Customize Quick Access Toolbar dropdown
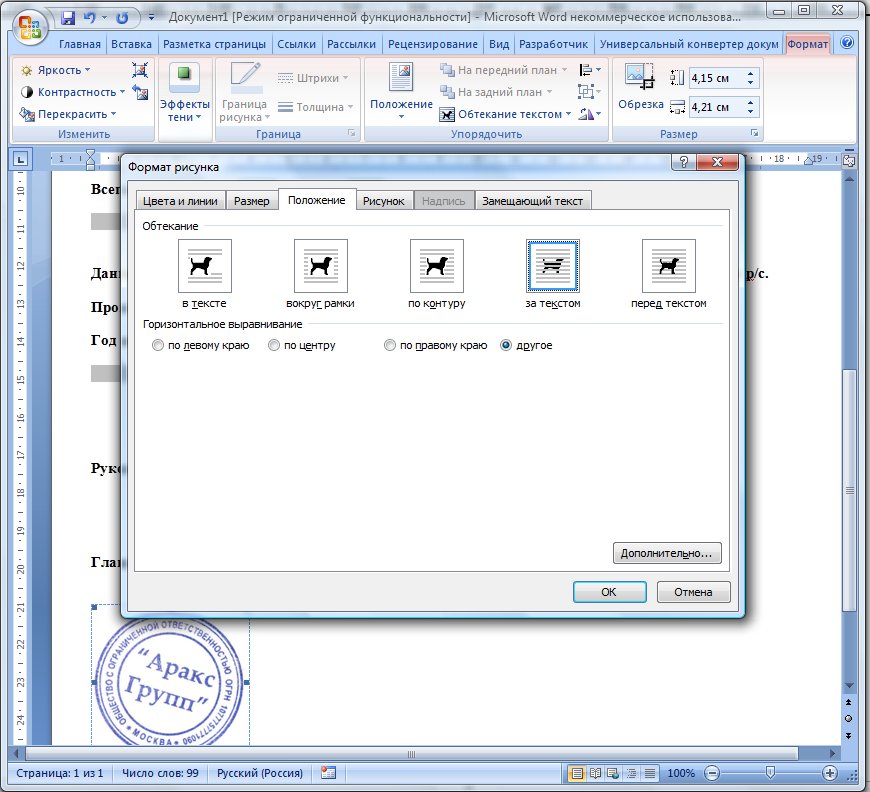This screenshot has width=870, height=792. click(x=151, y=18)
